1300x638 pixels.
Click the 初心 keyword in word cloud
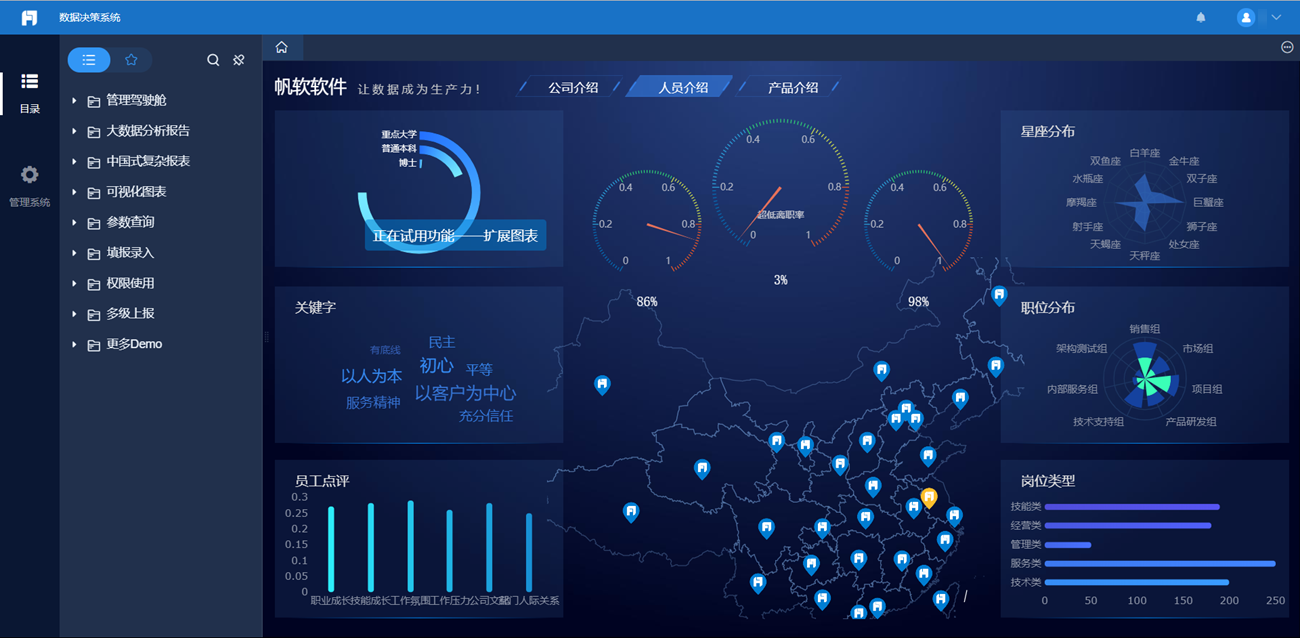pos(436,366)
